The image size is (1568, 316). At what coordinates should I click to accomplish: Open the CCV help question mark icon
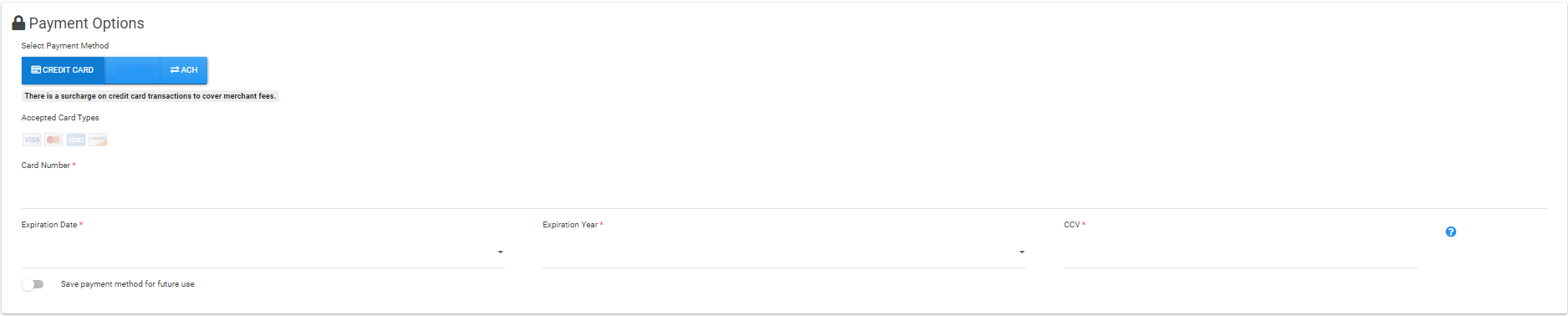(x=1451, y=232)
